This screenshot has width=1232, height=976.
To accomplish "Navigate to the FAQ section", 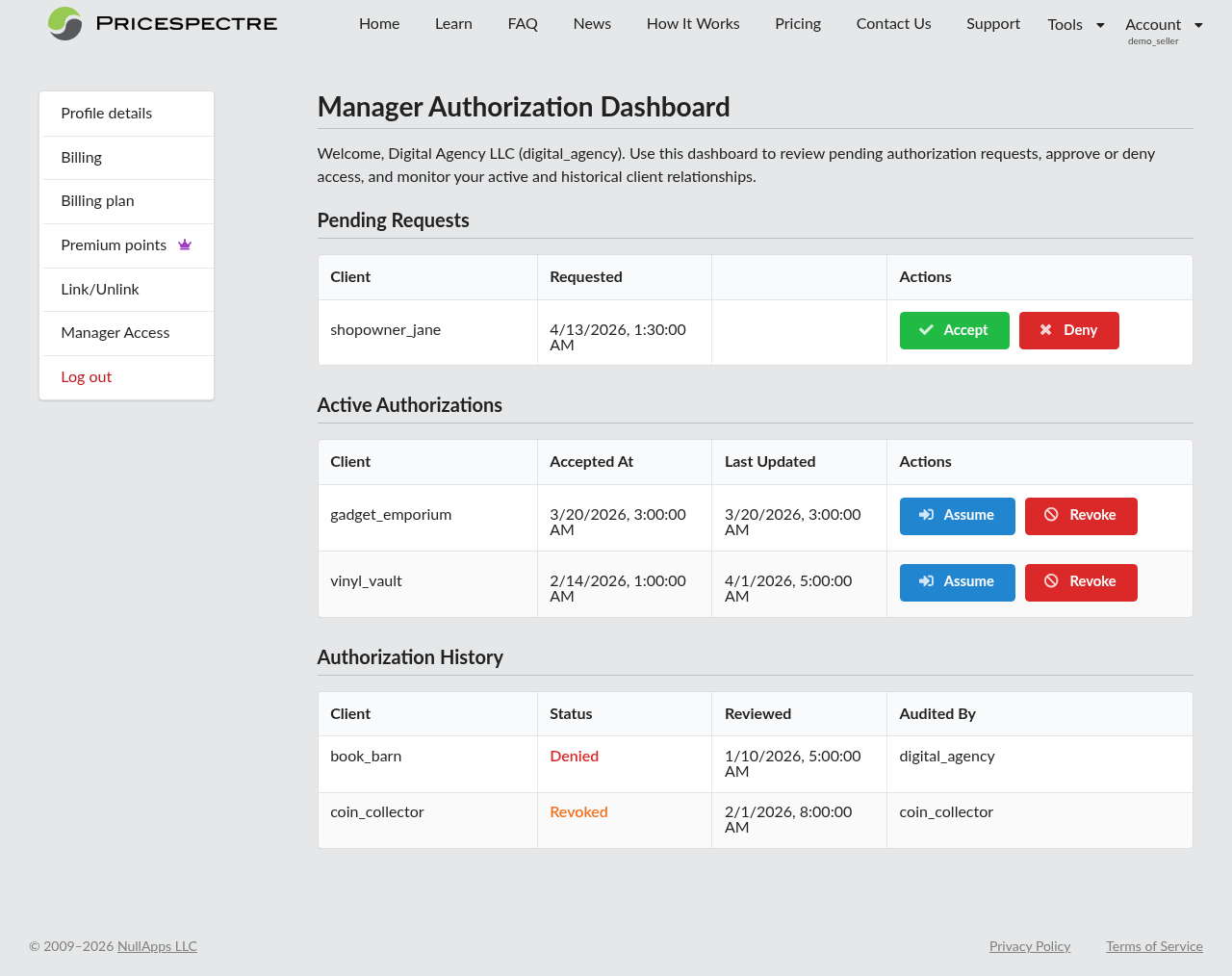I will point(522,24).
